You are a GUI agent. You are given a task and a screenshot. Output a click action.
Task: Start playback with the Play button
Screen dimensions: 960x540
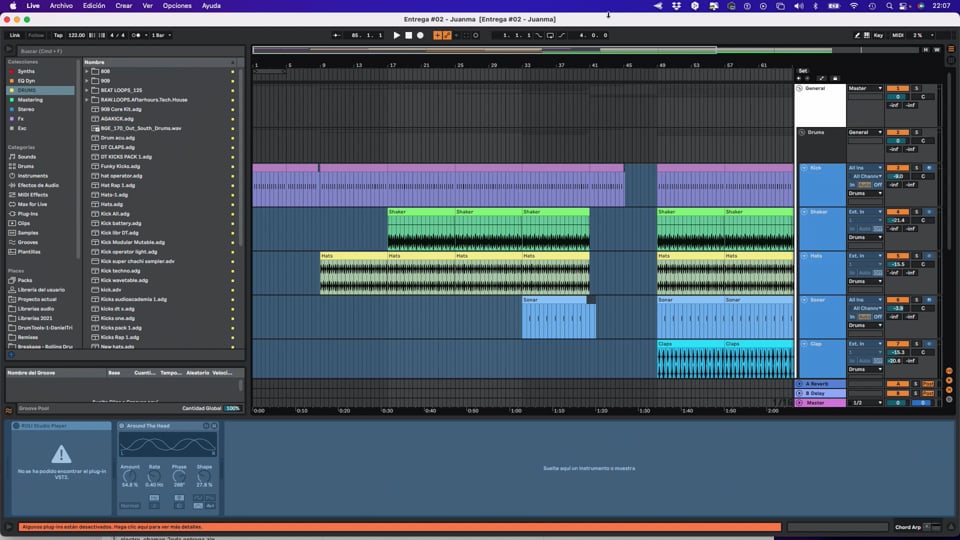tap(396, 36)
